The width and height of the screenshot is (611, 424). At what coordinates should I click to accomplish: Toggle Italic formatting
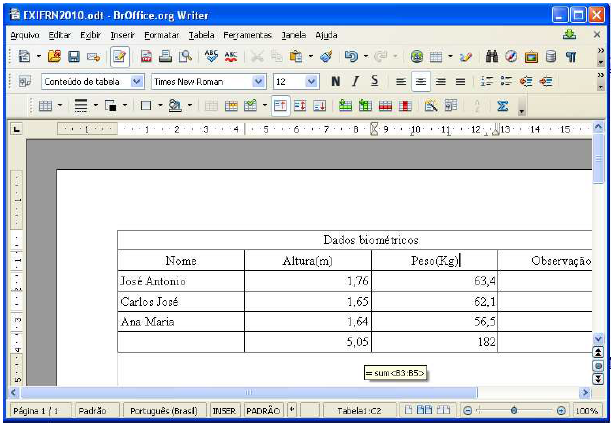(x=354, y=81)
